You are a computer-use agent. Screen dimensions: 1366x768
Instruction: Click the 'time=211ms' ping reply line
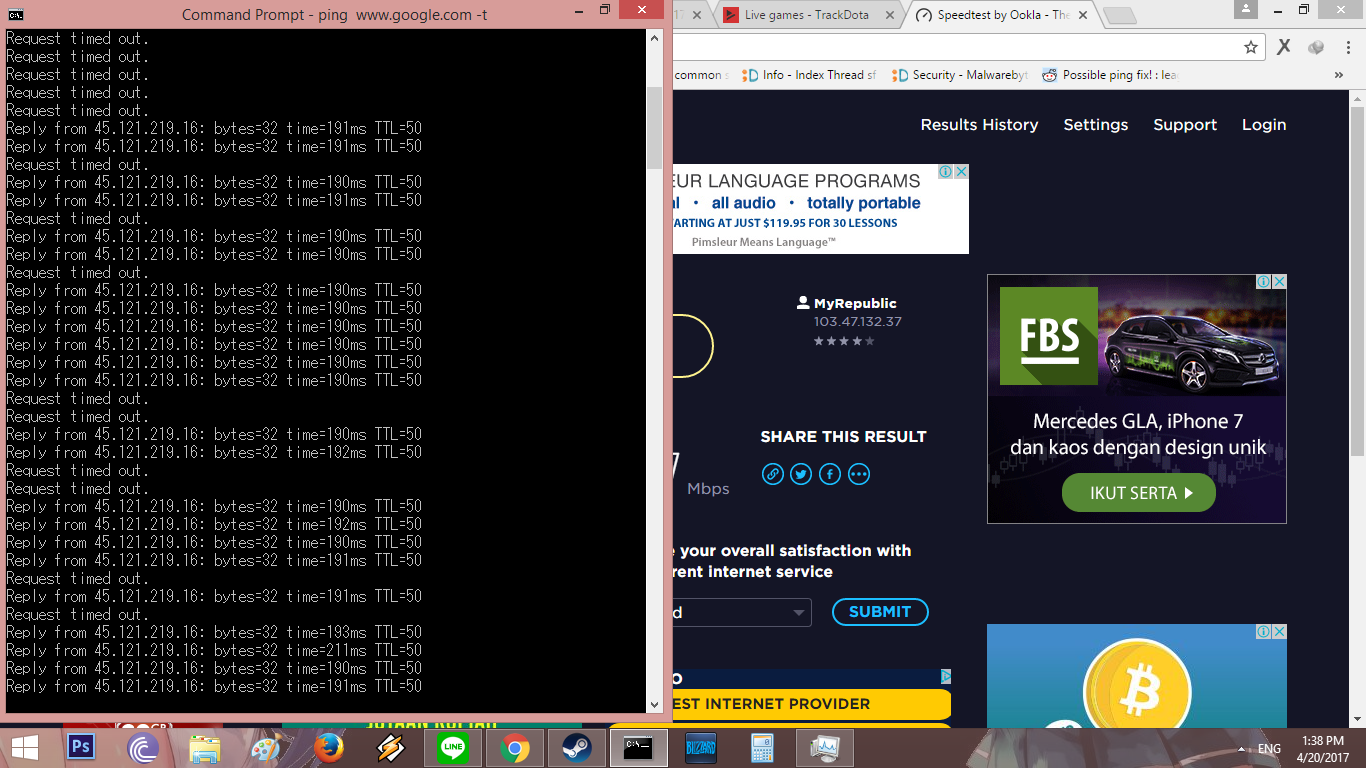click(214, 650)
